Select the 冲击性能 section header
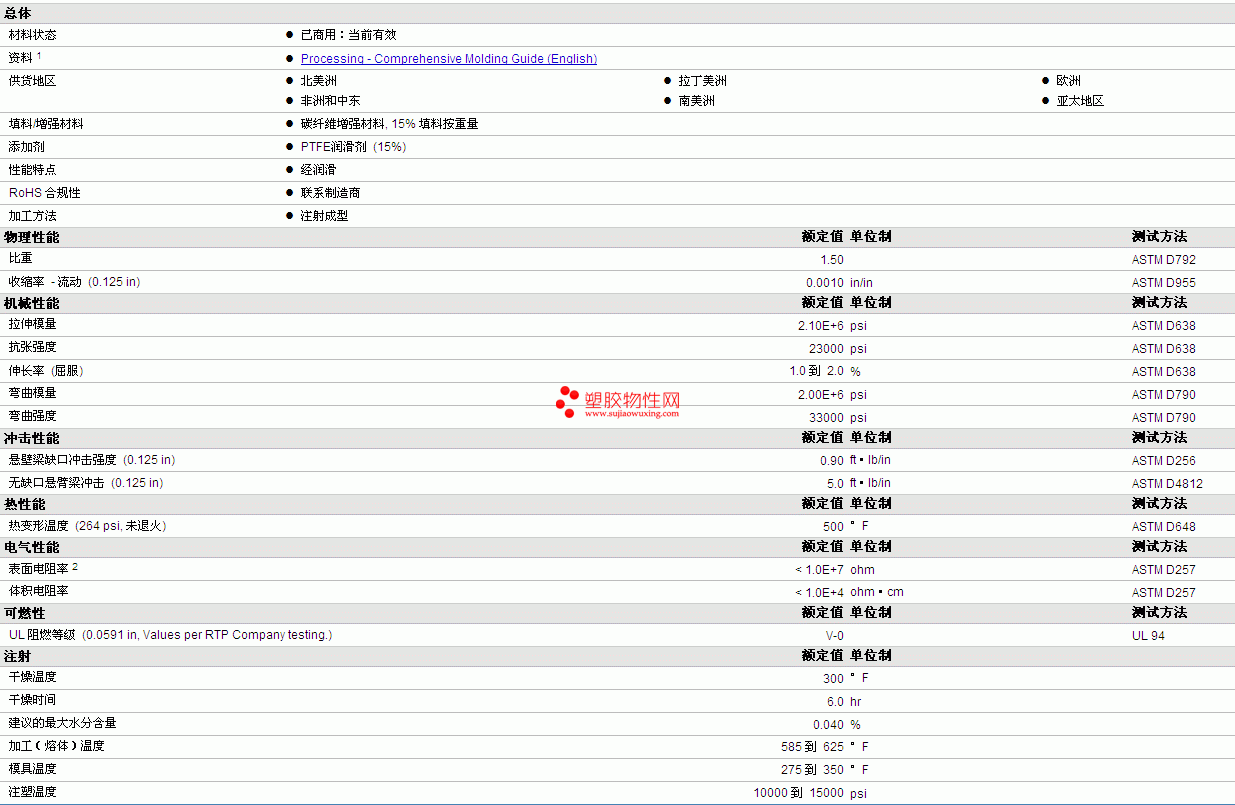The height and width of the screenshot is (805, 1235). pos(32,438)
